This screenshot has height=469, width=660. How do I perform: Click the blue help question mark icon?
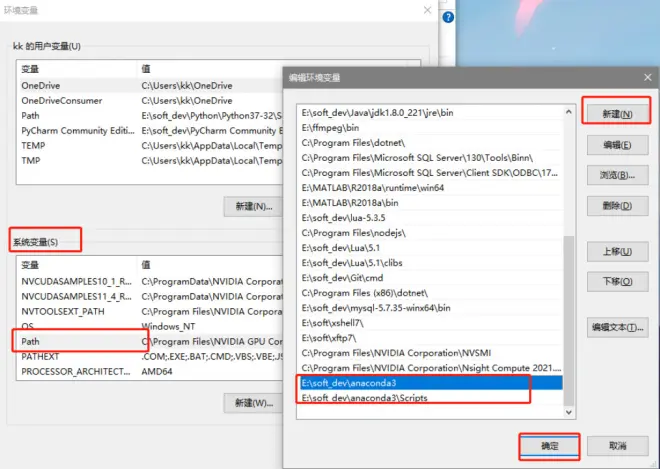coord(448,17)
